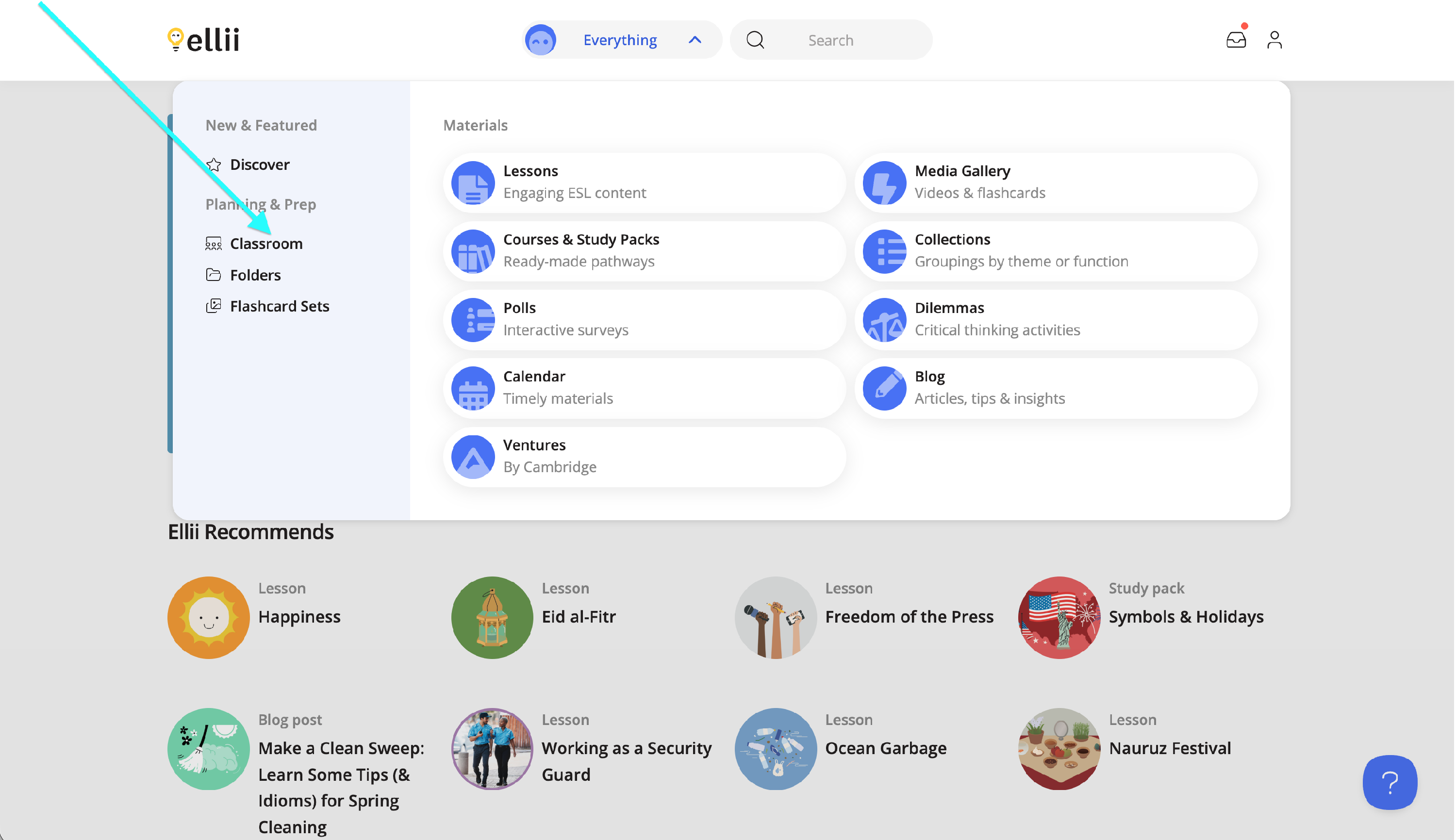
Task: Click the Calendar icon in Materials
Action: click(473, 388)
